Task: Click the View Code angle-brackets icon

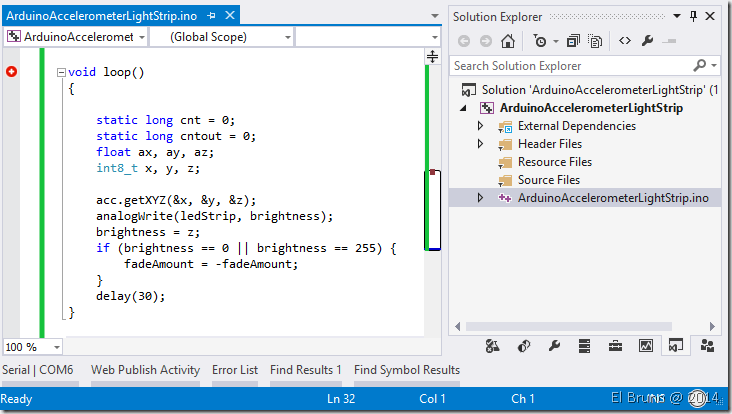Action: coord(624,41)
